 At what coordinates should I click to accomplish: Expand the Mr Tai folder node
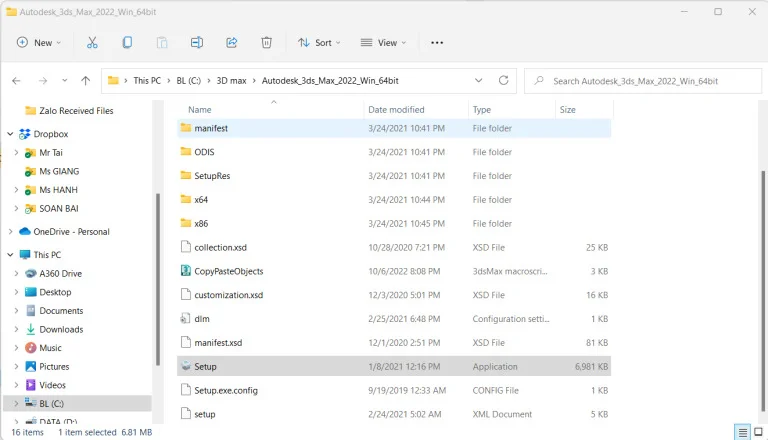click(16, 152)
